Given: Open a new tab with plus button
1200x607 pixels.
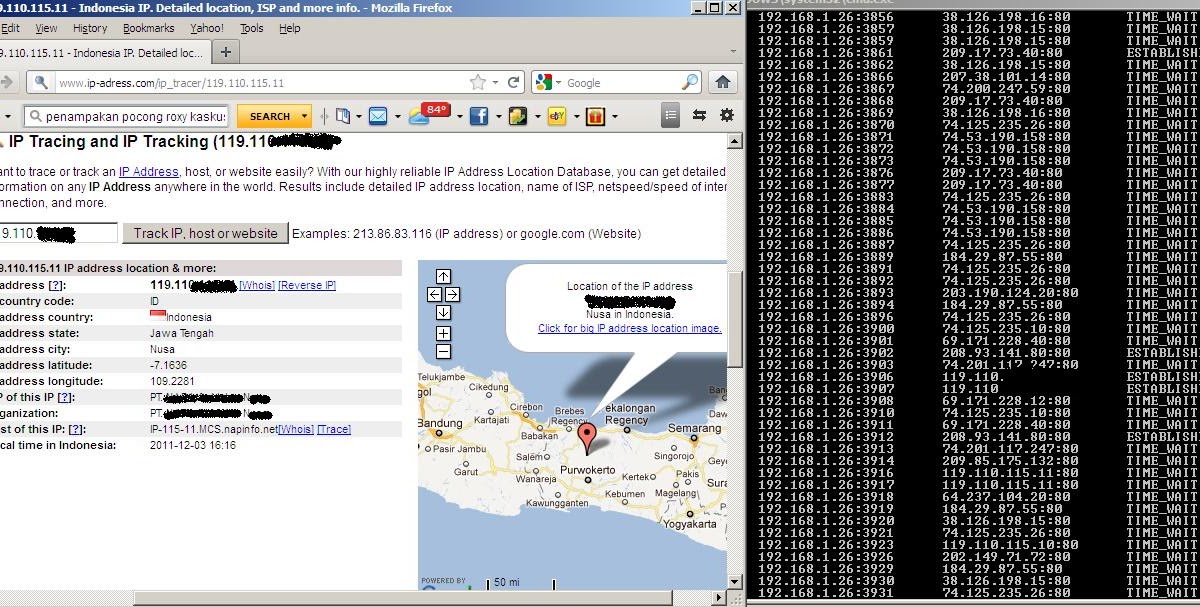Looking at the screenshot, I should pos(226,52).
